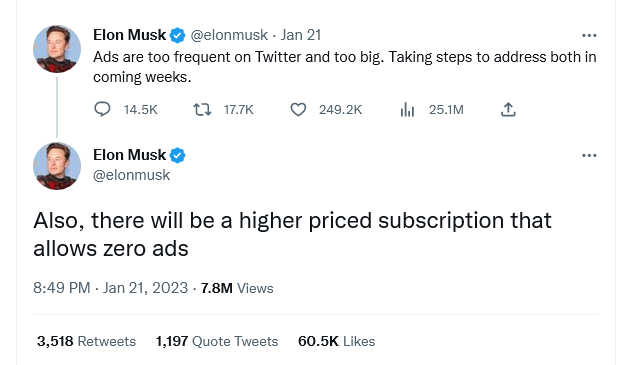View 1,197 Quote Tweets list

coord(217,341)
